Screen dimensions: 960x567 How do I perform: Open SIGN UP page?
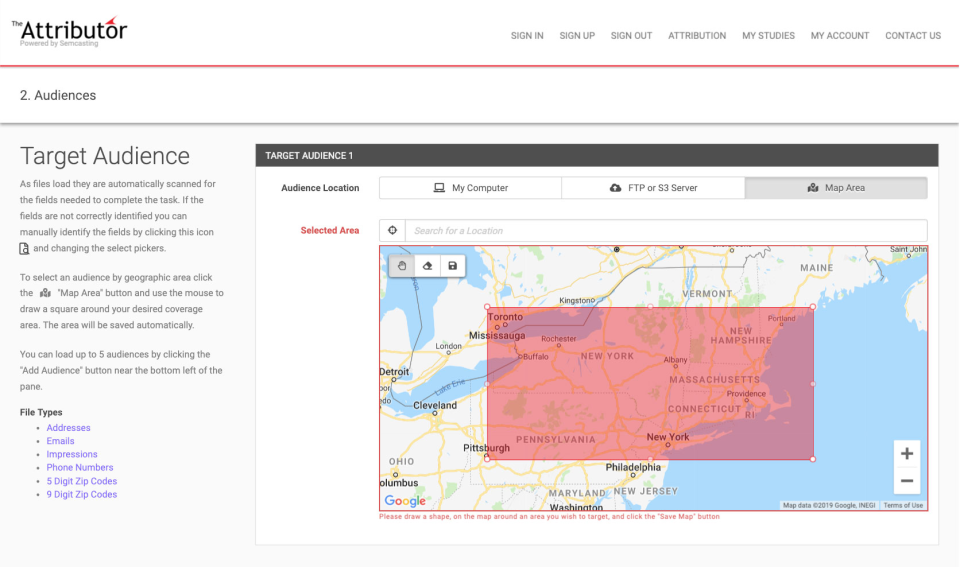[577, 36]
